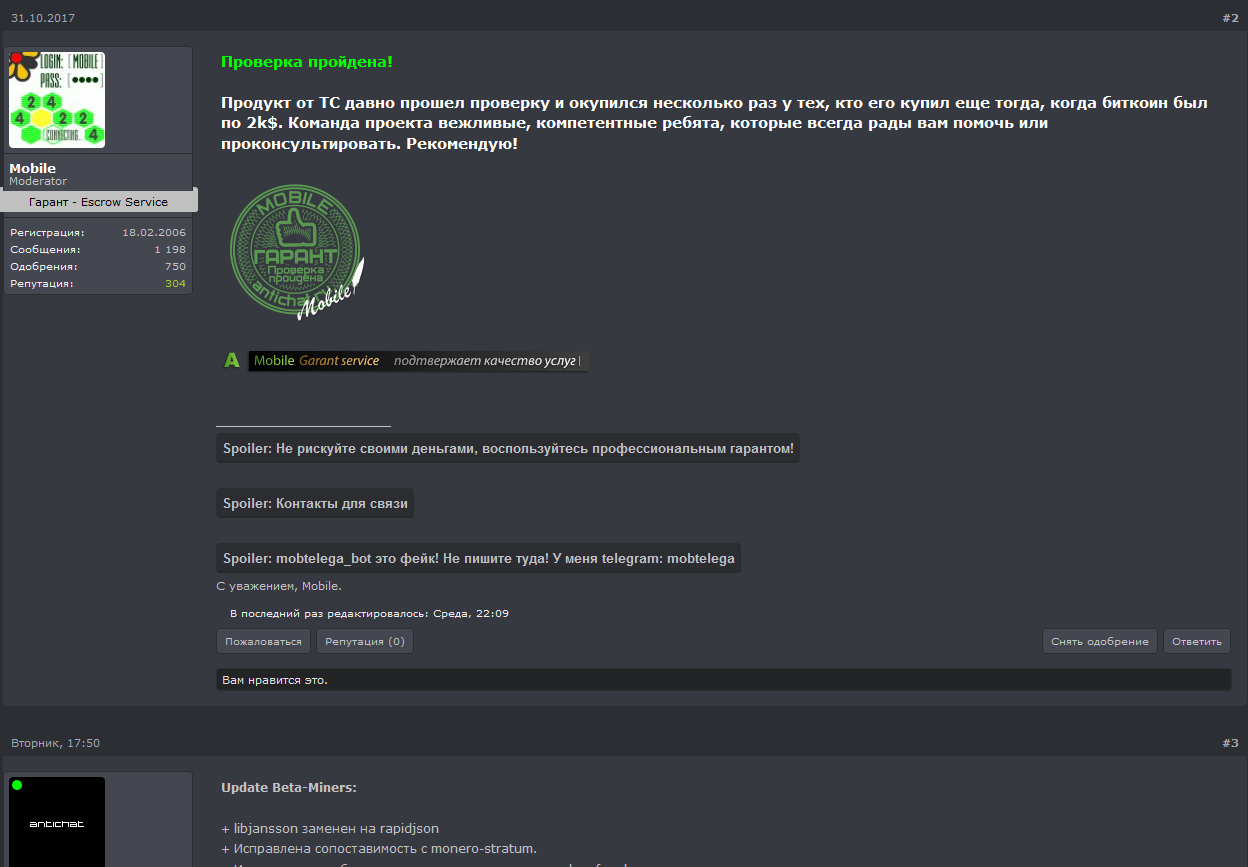This screenshot has height=867, width=1248.
Task: Click Ответить to reply to post
Action: (x=1197, y=642)
